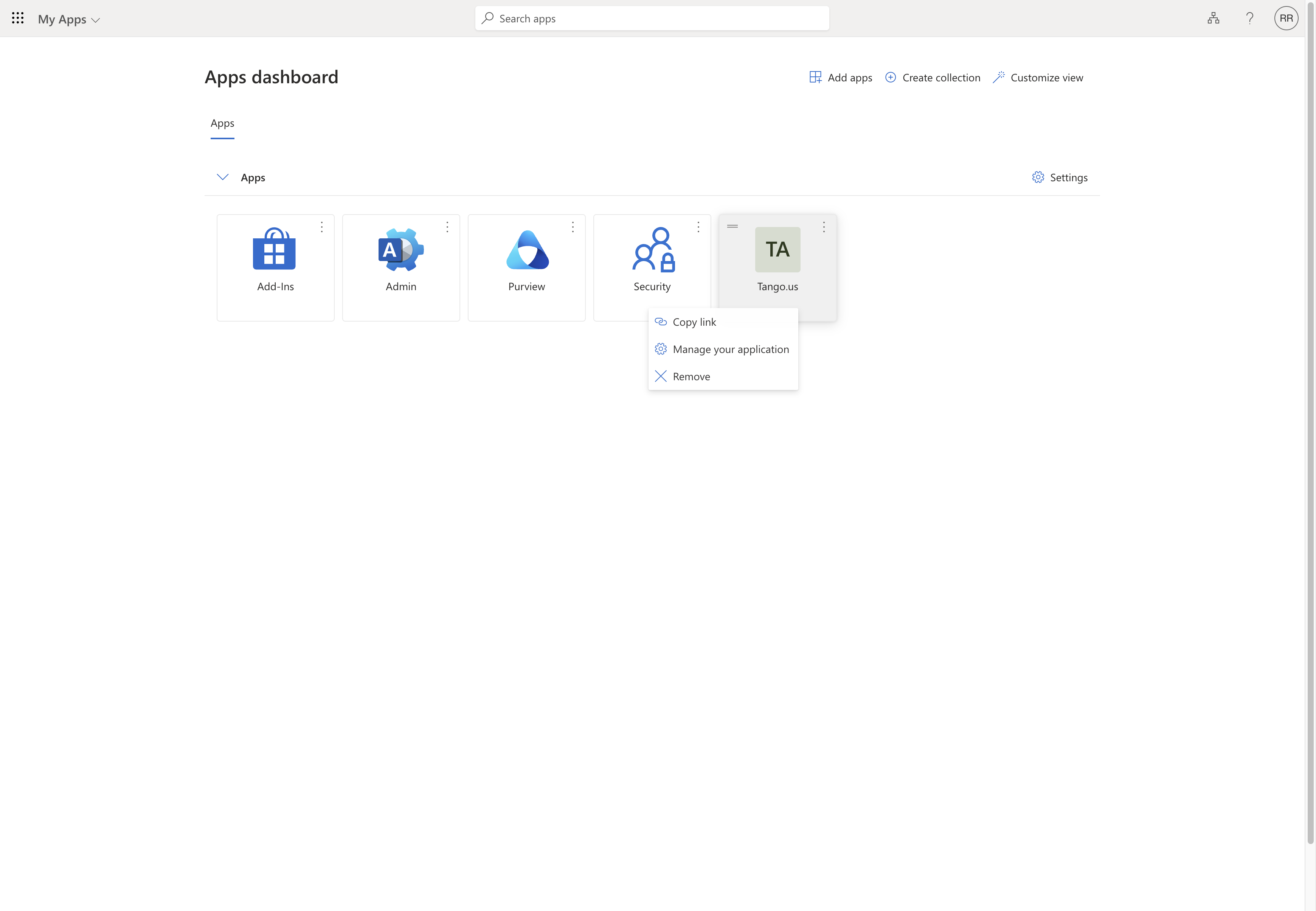This screenshot has height=911, width=1316.
Task: Click the Purview label text
Action: pos(526,286)
